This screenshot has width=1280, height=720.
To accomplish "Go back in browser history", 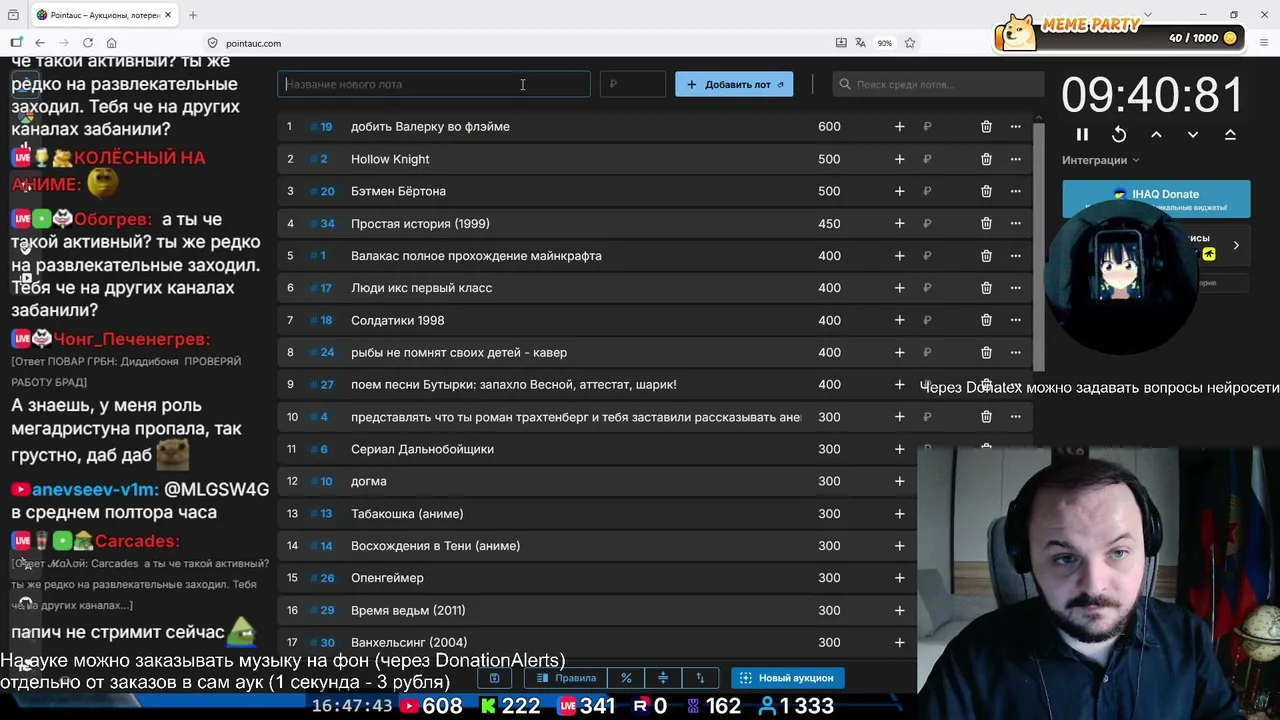I will pos(40,43).
